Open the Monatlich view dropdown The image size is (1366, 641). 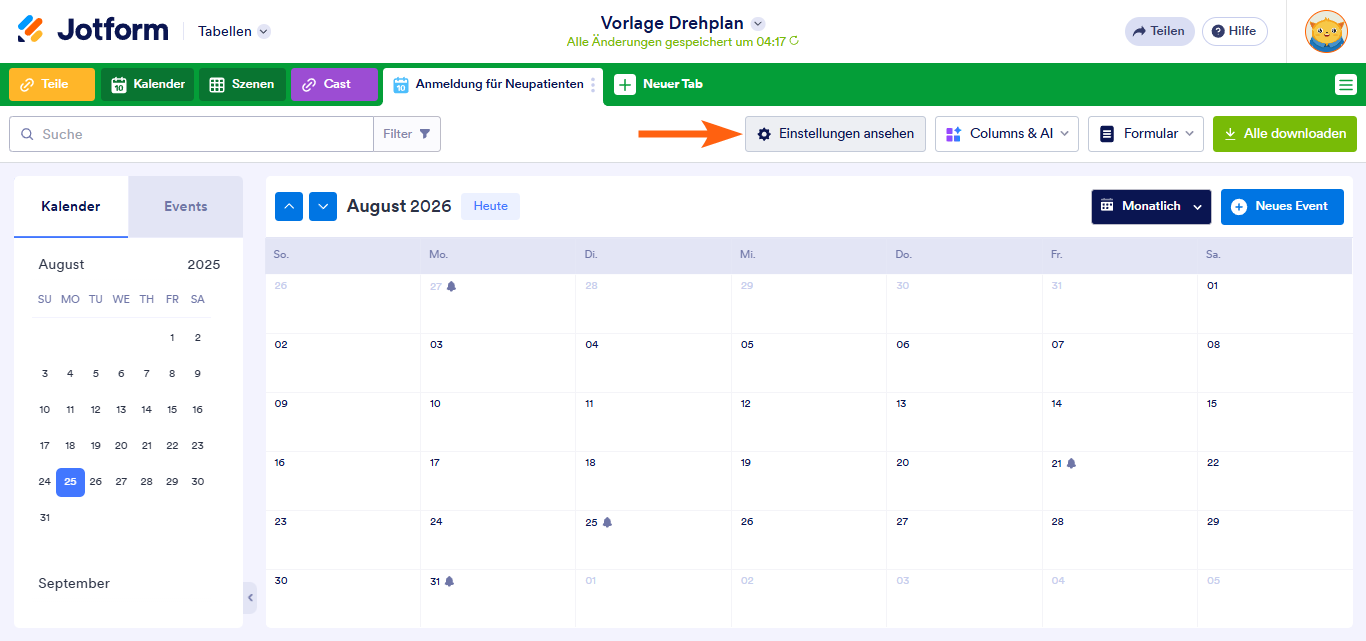point(1151,207)
